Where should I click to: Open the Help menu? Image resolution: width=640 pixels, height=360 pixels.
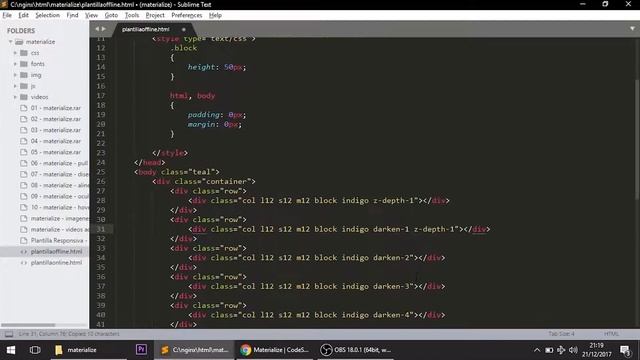coord(215,15)
